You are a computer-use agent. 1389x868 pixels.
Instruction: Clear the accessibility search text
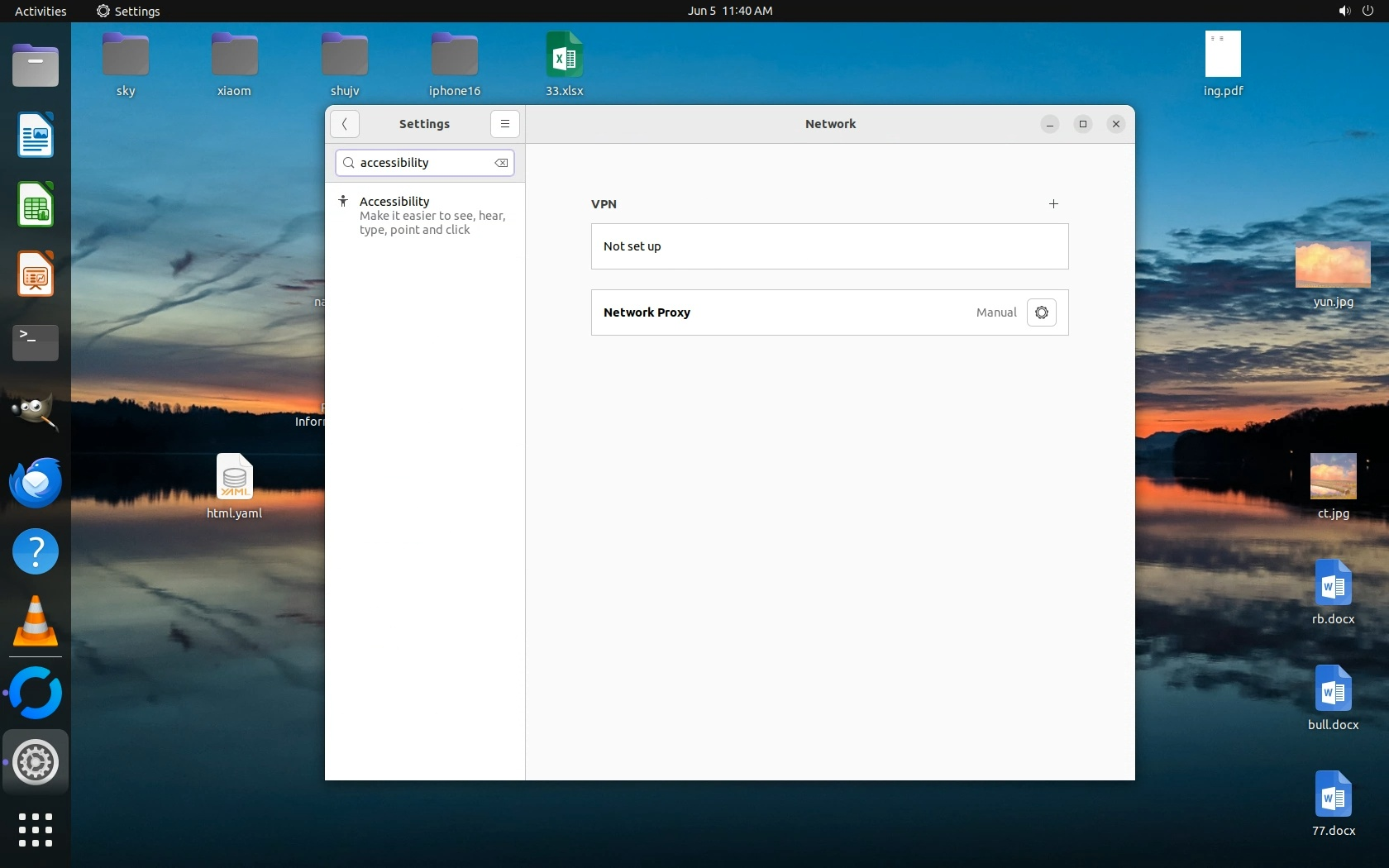pos(501,163)
